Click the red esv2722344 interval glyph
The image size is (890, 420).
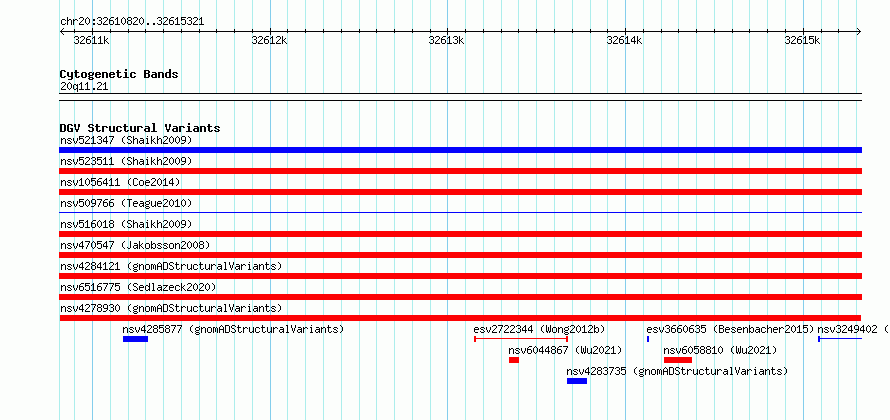[x=521, y=339]
